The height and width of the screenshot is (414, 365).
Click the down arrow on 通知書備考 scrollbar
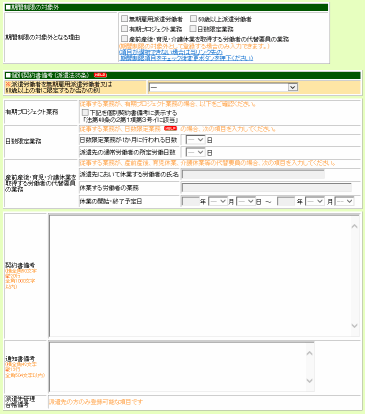click(309, 381)
